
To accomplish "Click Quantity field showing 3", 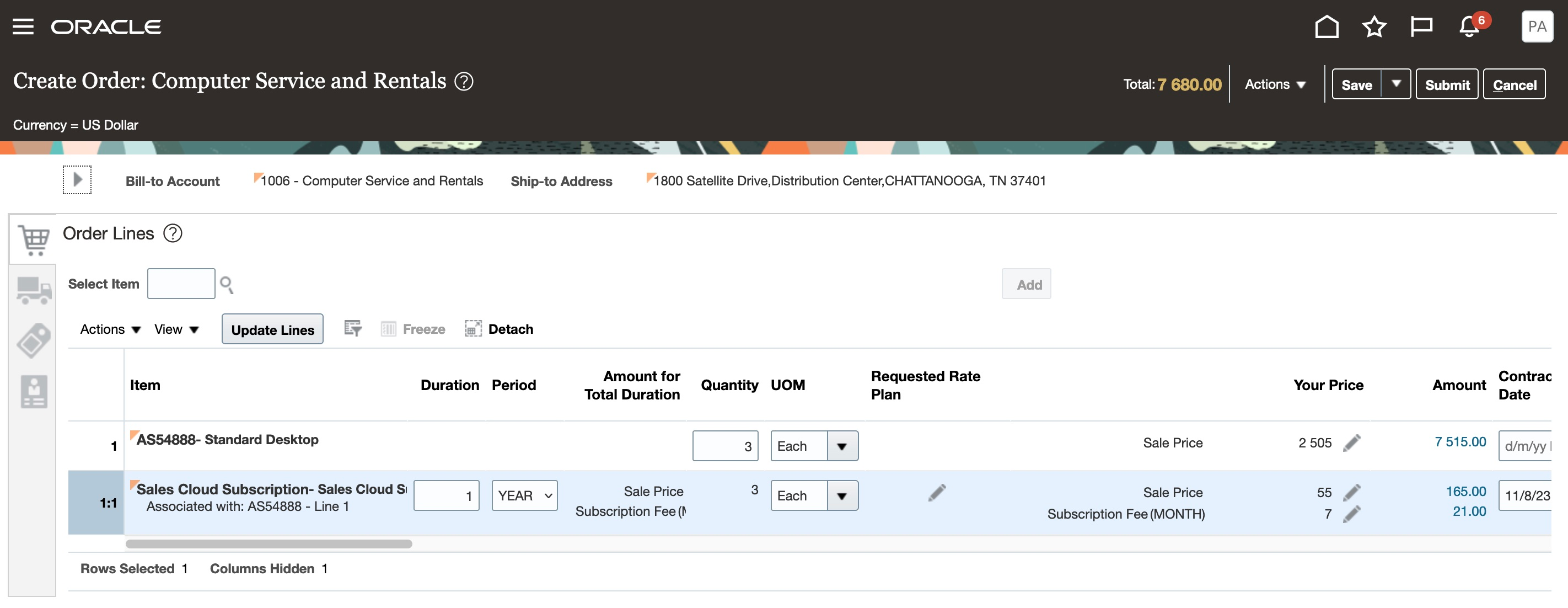I will point(725,446).
